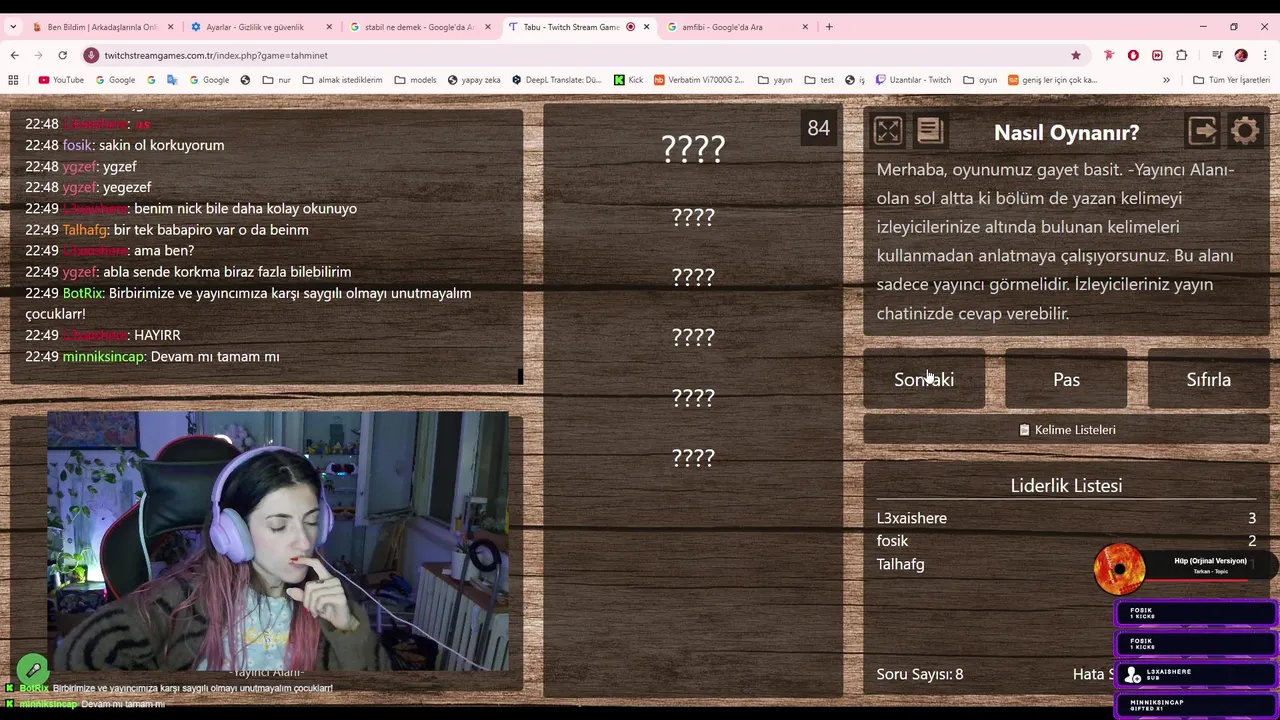1280x720 pixels.
Task: Open game settings gear icon
Action: tap(1245, 131)
